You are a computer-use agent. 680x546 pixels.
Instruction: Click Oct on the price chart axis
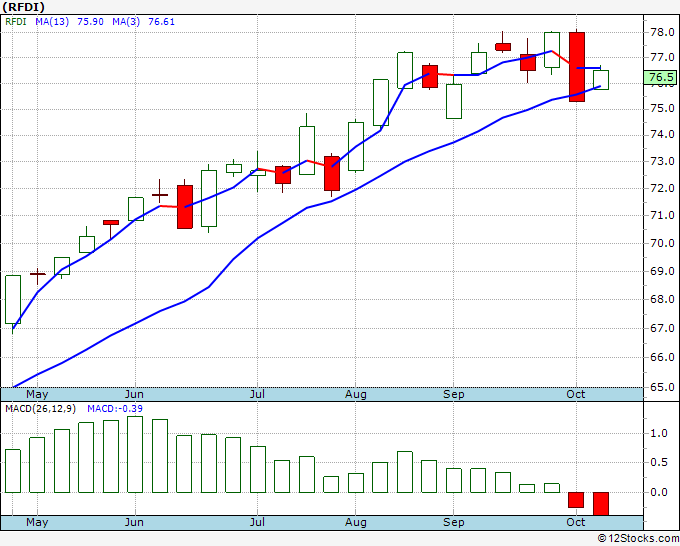pyautogui.click(x=575, y=395)
